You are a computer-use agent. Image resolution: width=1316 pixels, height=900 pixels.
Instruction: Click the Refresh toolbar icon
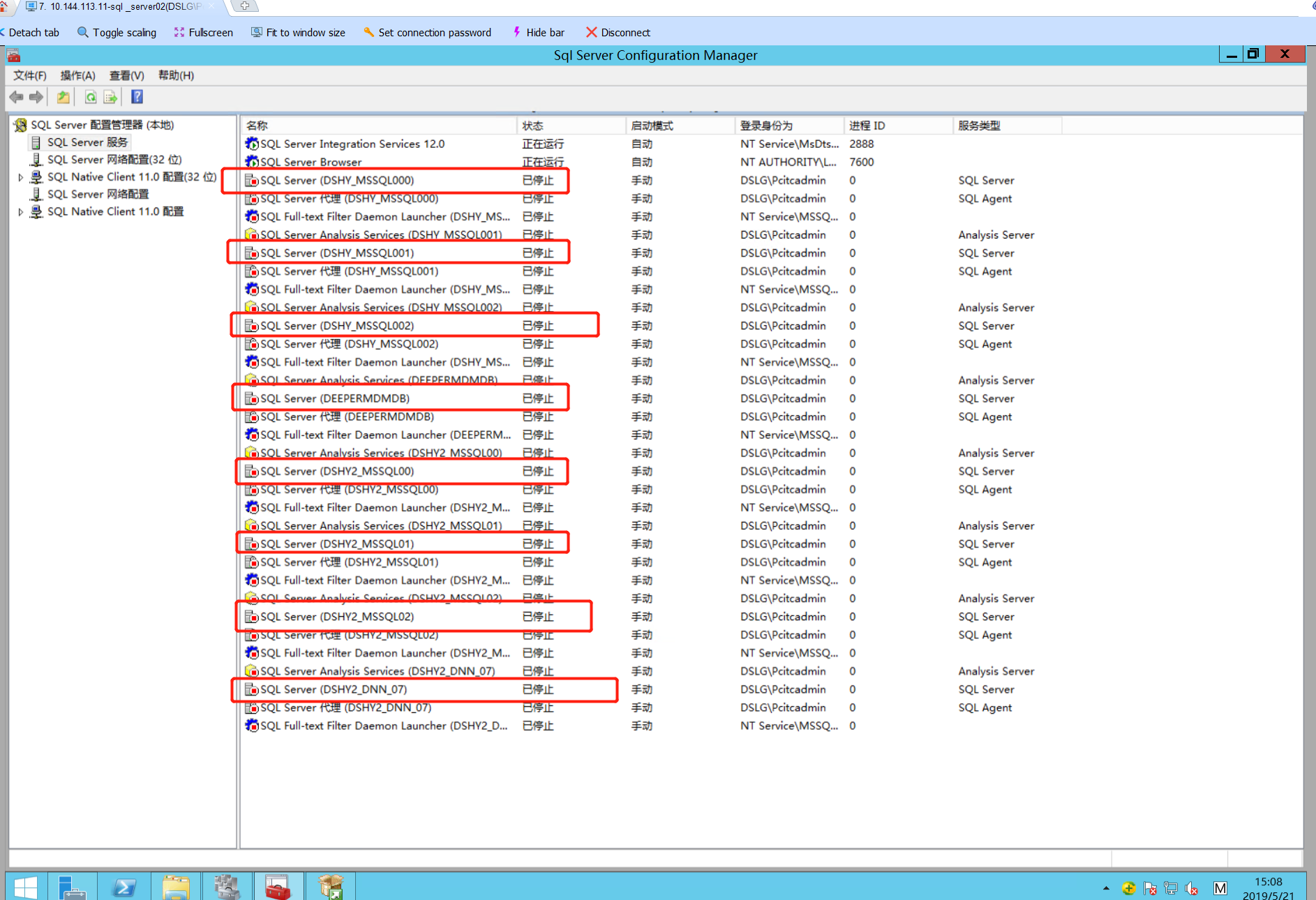(x=91, y=97)
